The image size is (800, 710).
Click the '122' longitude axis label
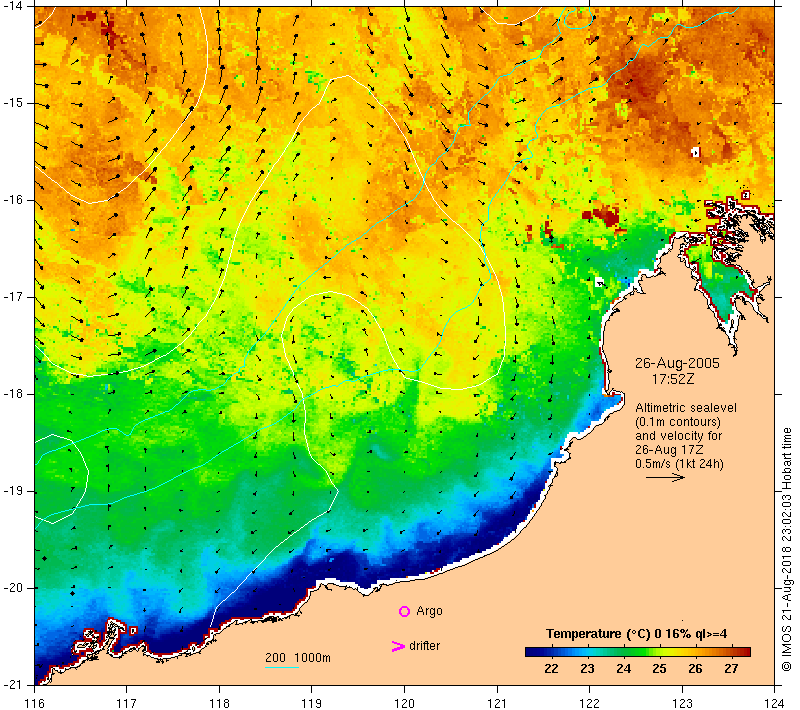(590, 703)
